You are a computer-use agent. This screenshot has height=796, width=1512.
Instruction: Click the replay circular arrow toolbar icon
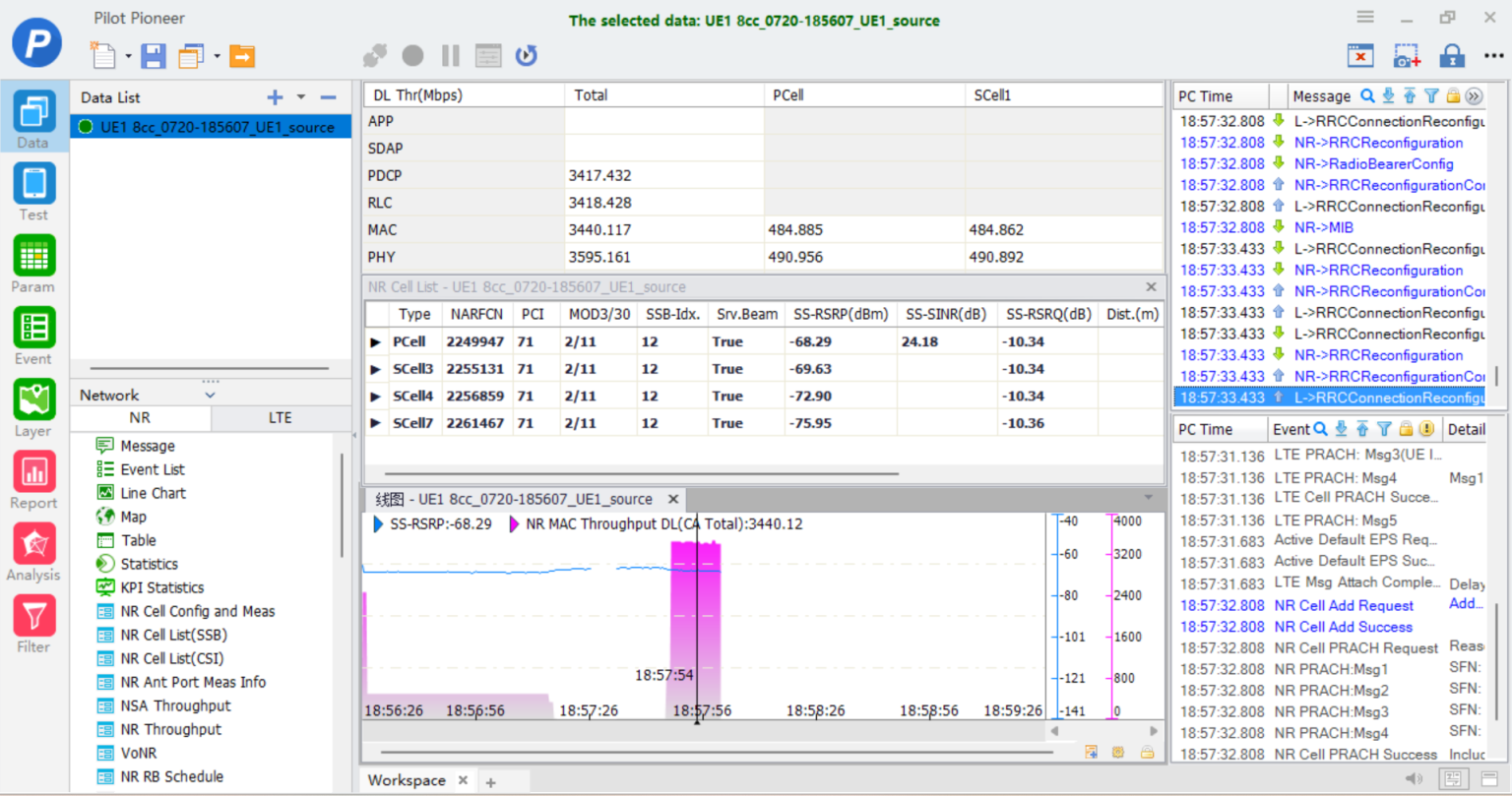[527, 56]
